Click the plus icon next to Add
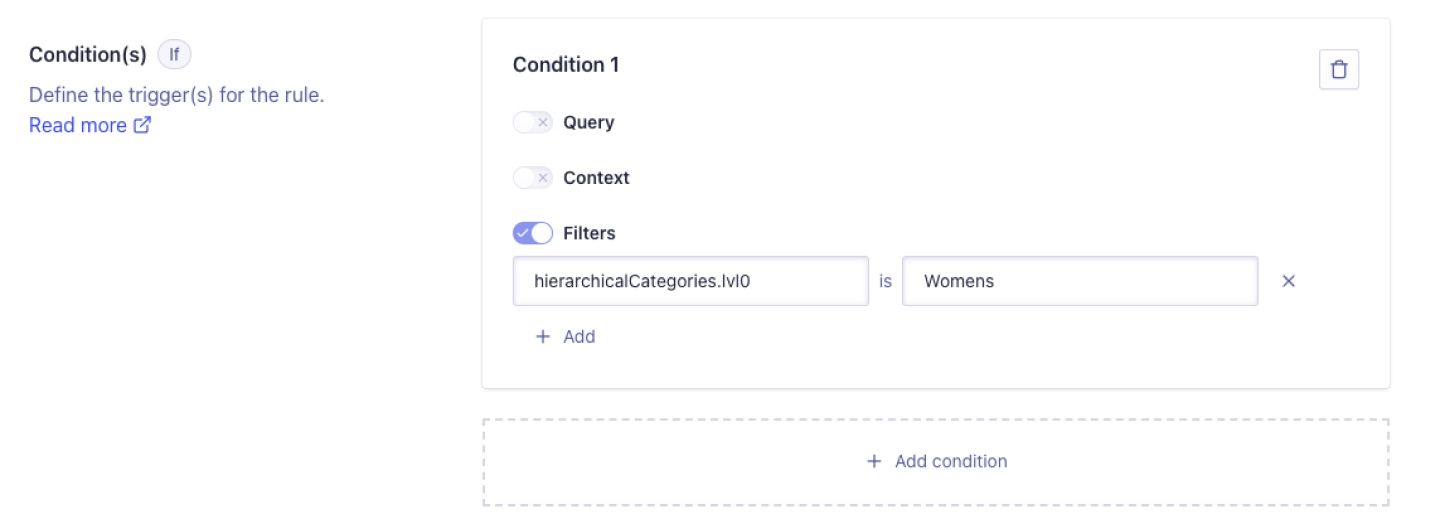Image resolution: width=1440 pixels, height=526 pixels. [543, 337]
